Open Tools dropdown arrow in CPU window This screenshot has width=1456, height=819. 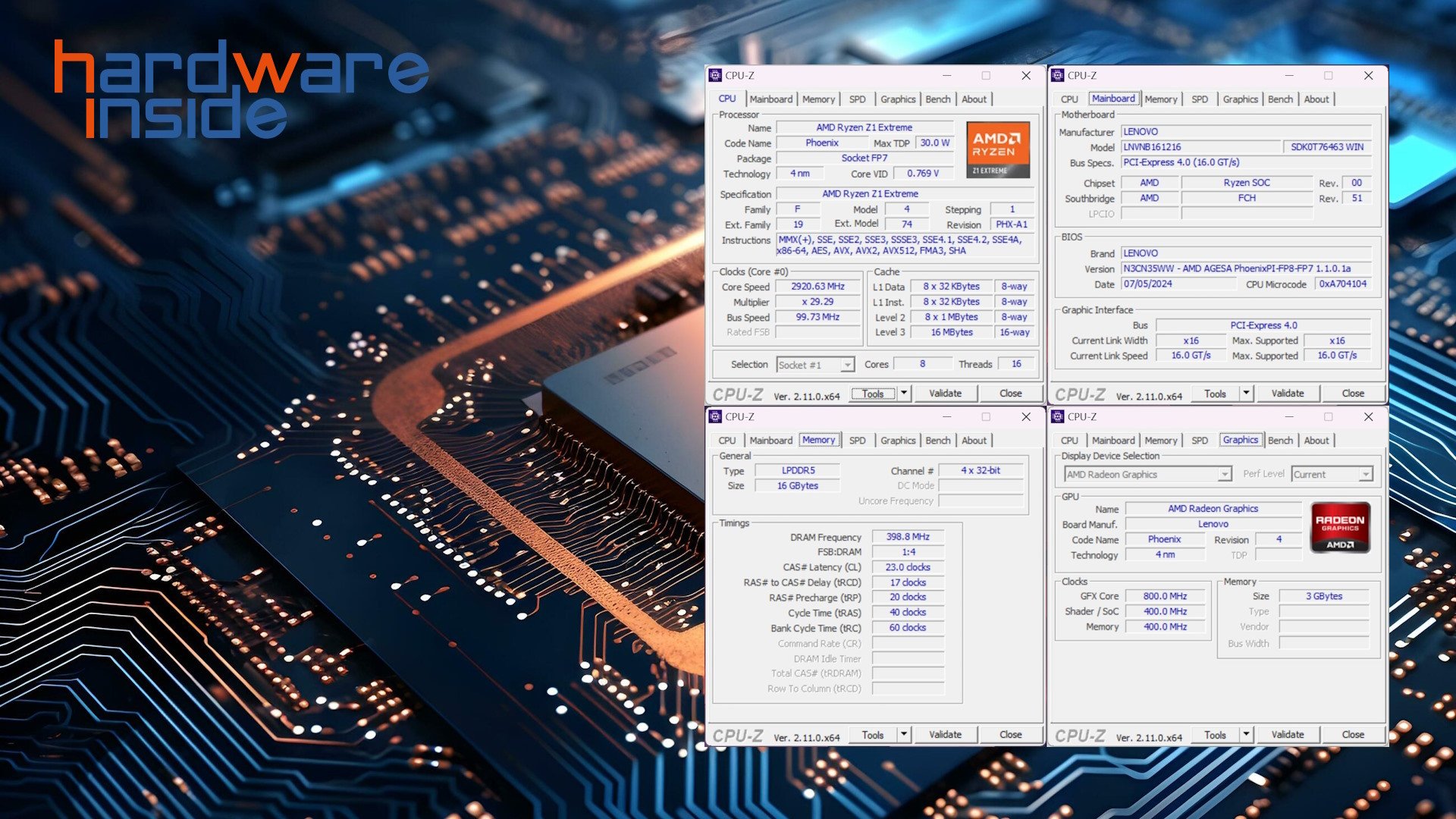tap(903, 393)
